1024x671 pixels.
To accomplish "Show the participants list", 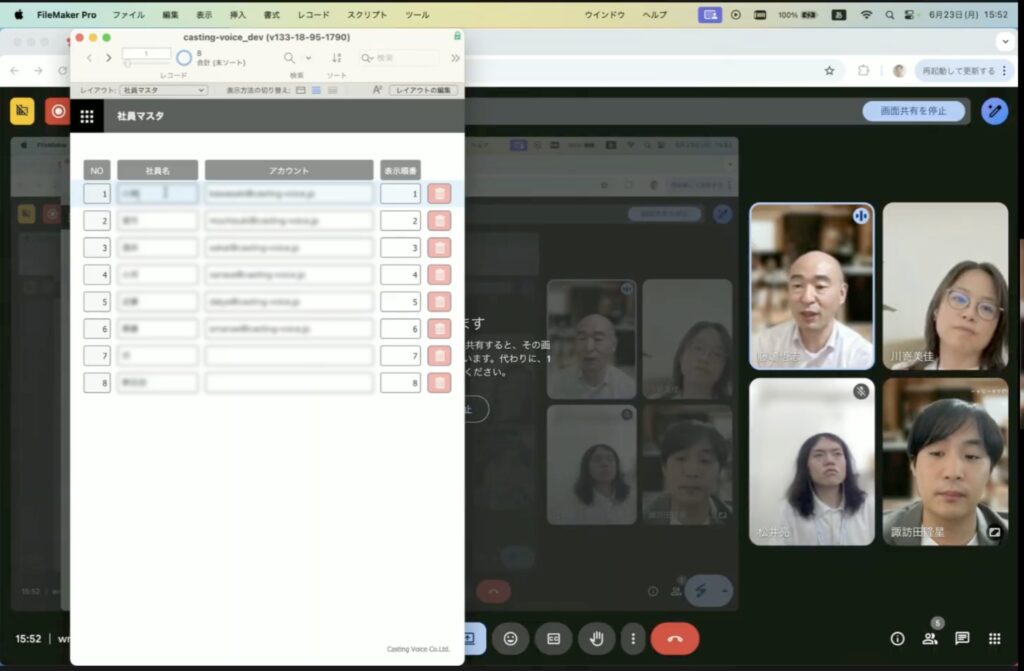I will pos(930,638).
